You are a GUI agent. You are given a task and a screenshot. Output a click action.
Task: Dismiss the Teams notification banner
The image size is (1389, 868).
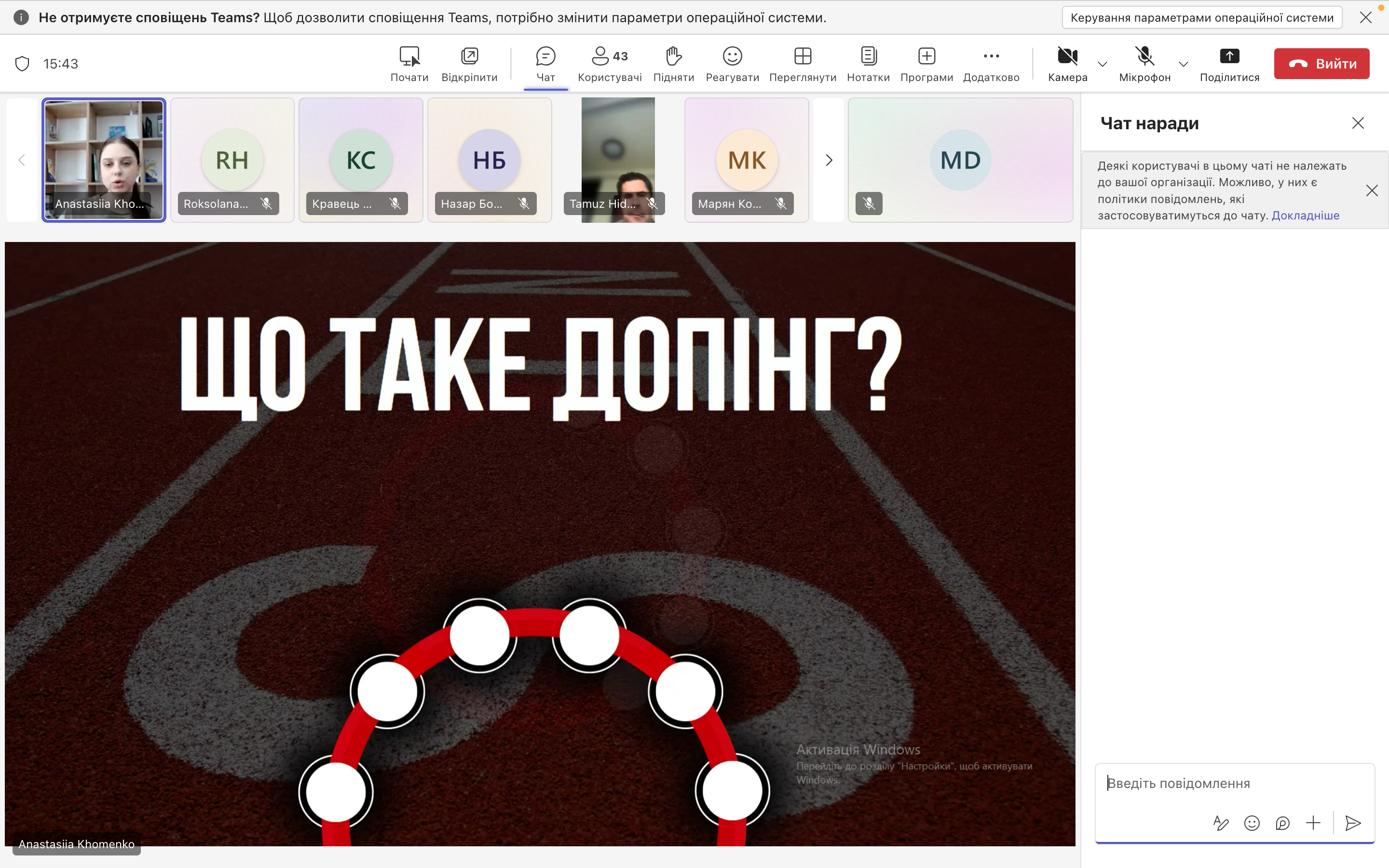tap(1365, 17)
